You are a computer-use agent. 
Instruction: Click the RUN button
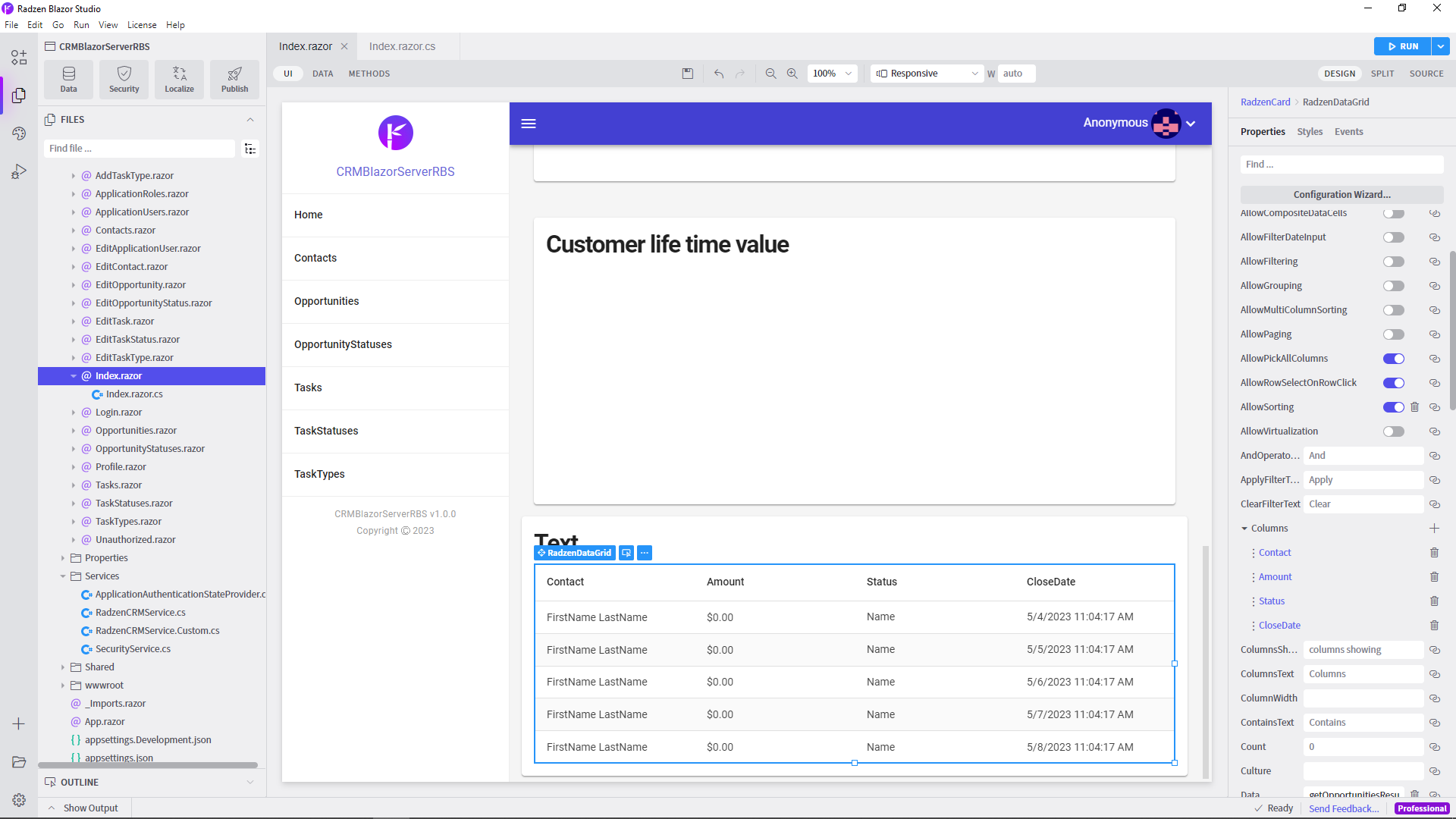click(x=1402, y=46)
